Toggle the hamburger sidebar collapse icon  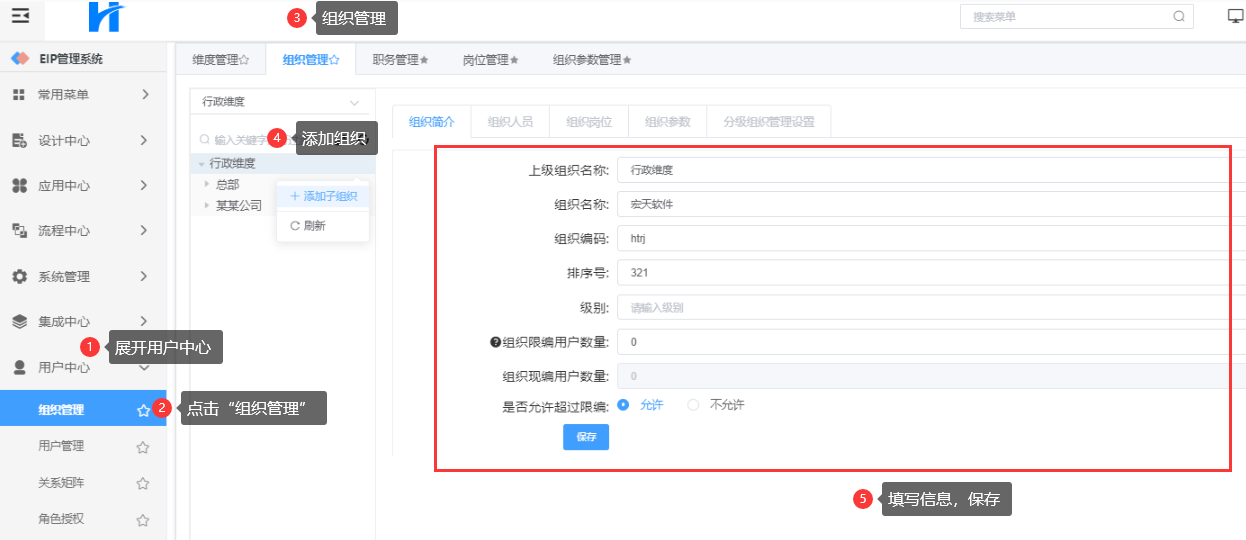point(20,16)
